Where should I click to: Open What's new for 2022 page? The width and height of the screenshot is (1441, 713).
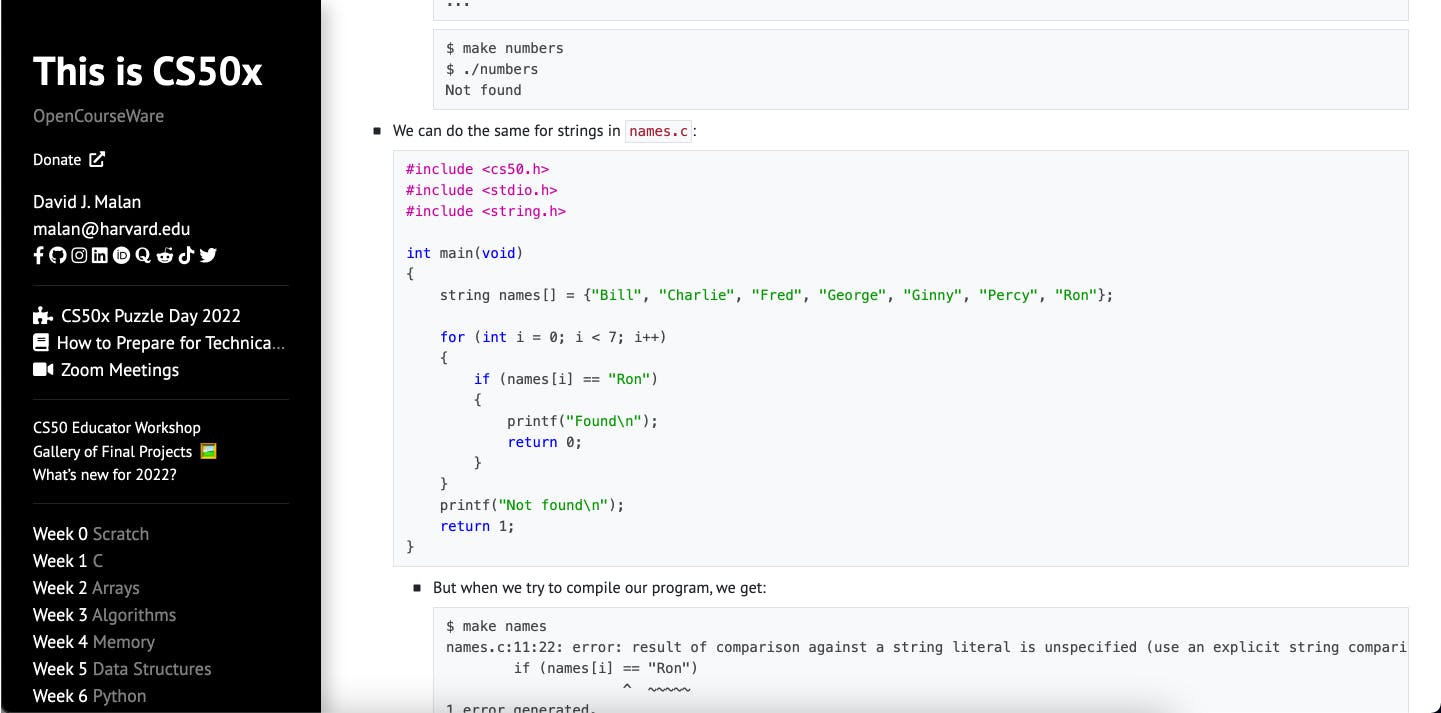105,475
